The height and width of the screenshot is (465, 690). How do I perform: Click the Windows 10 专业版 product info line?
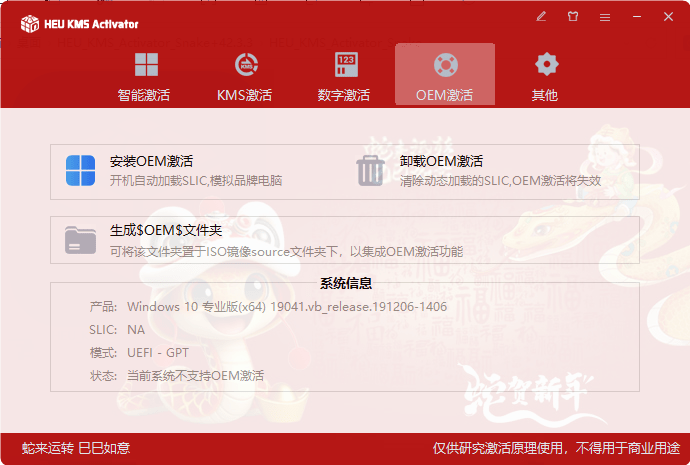coord(286,306)
